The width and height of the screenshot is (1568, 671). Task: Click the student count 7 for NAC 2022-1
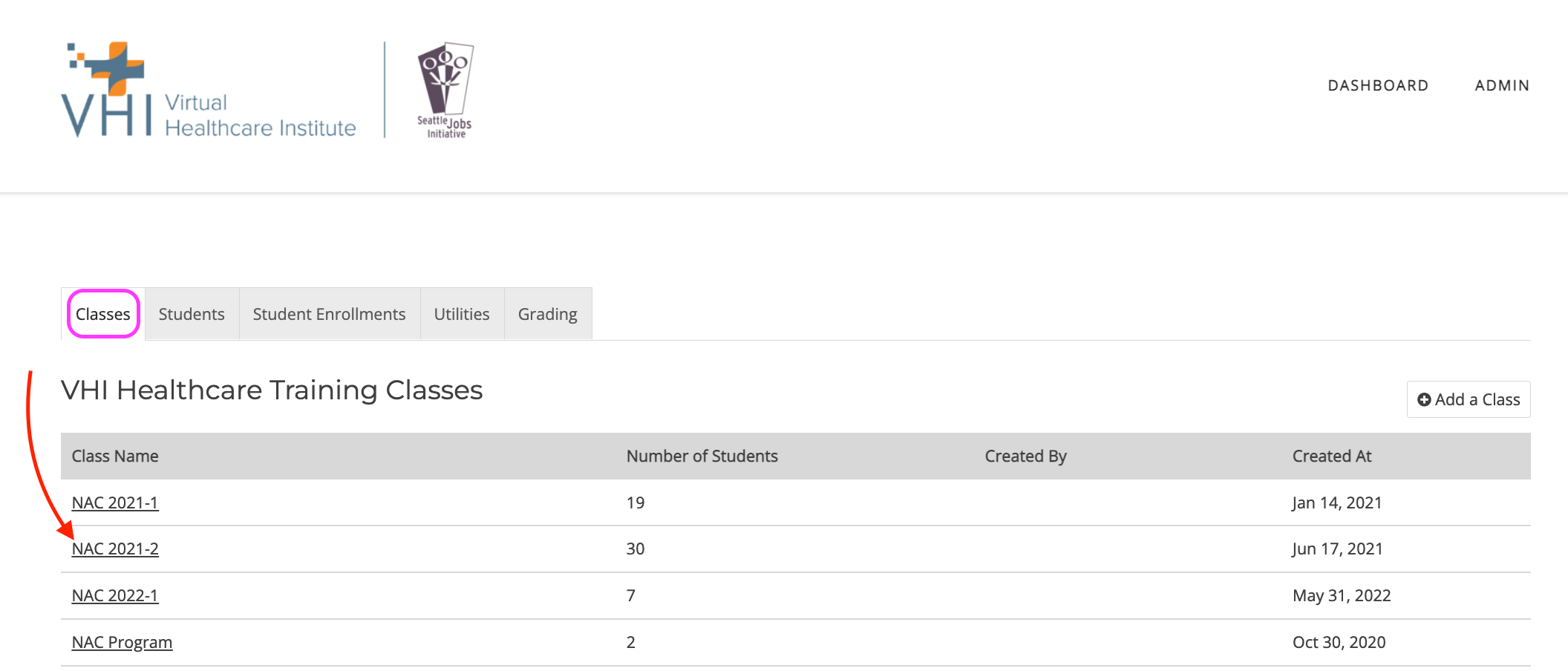(631, 595)
